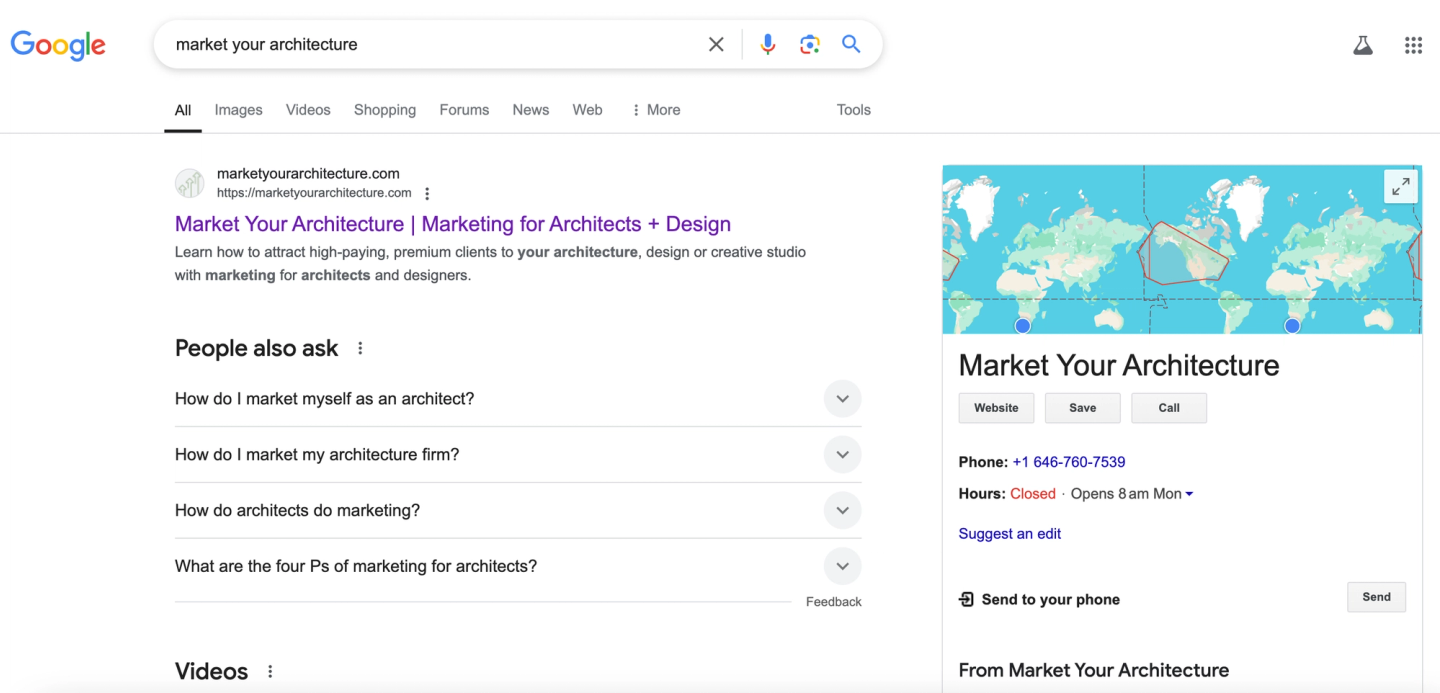Click the Website button in knowledge panel
Screen dimensions: 1440x693
[996, 408]
